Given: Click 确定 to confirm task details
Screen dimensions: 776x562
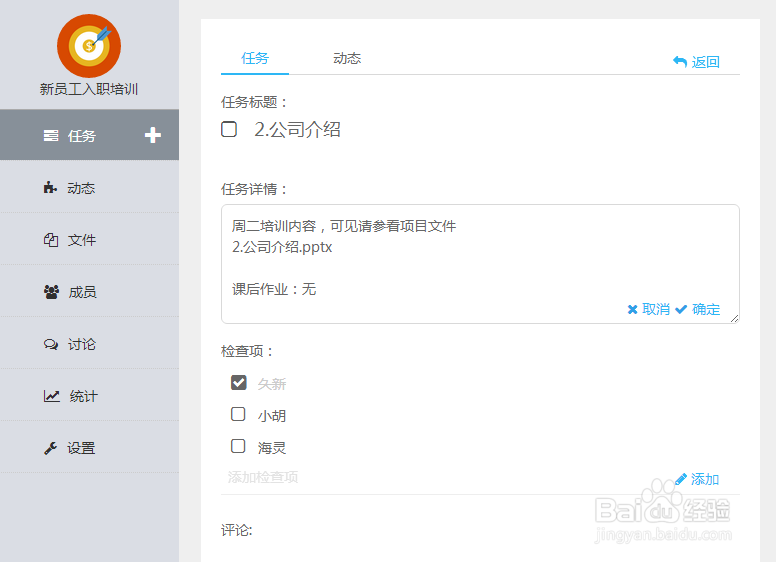Looking at the screenshot, I should [706, 309].
